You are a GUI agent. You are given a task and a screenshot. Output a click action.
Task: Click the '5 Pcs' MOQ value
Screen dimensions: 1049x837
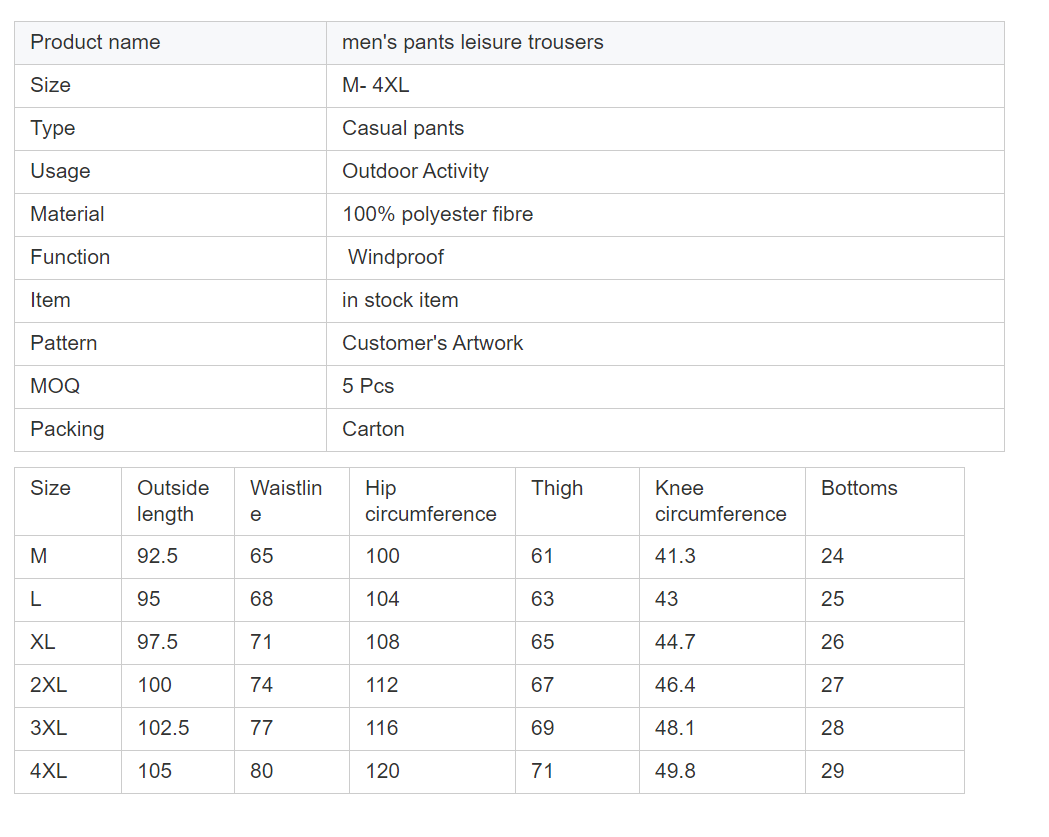pyautogui.click(x=368, y=386)
